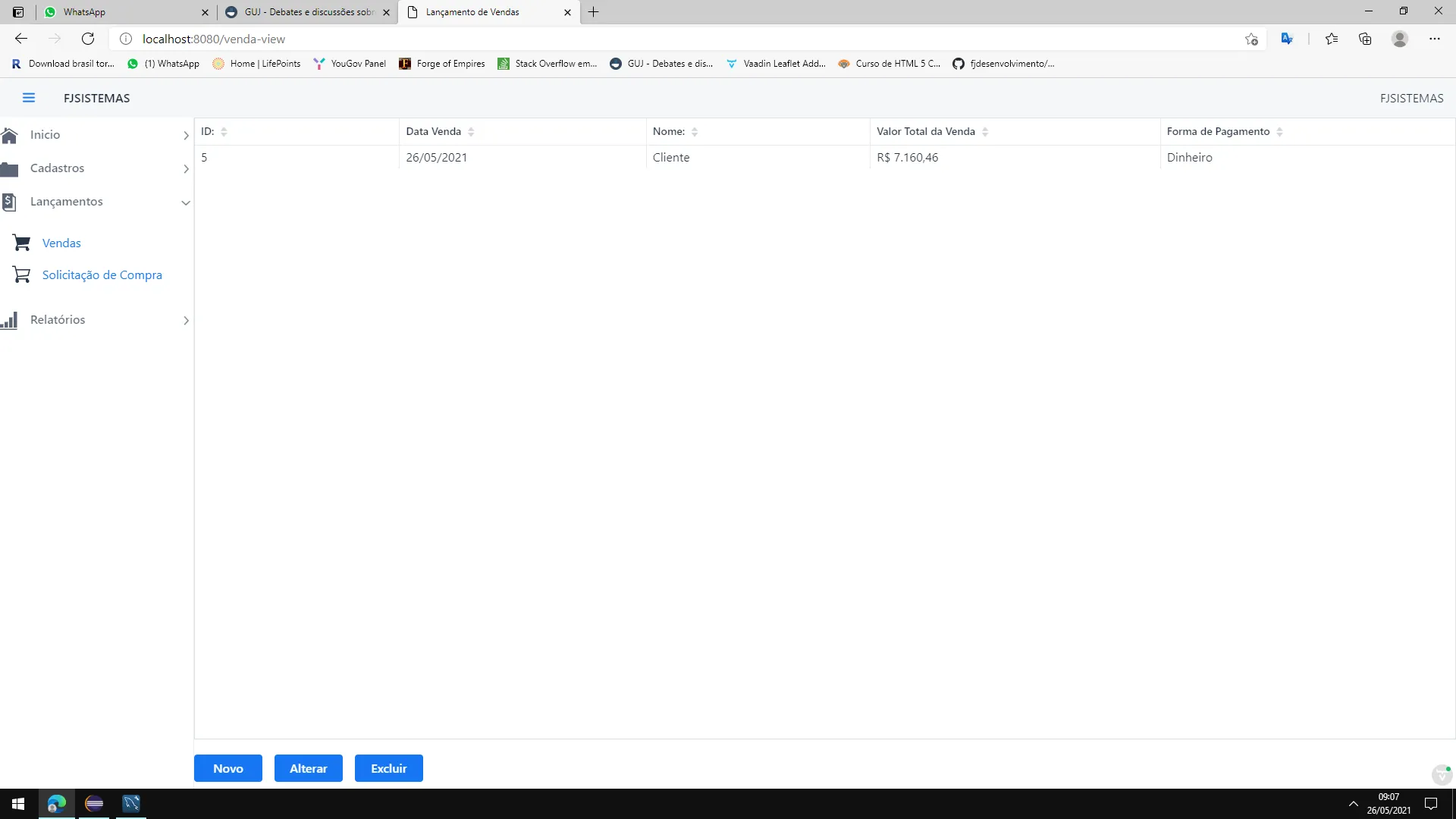The width and height of the screenshot is (1456, 819).
Task: Sort table by ID column
Action: [x=224, y=132]
